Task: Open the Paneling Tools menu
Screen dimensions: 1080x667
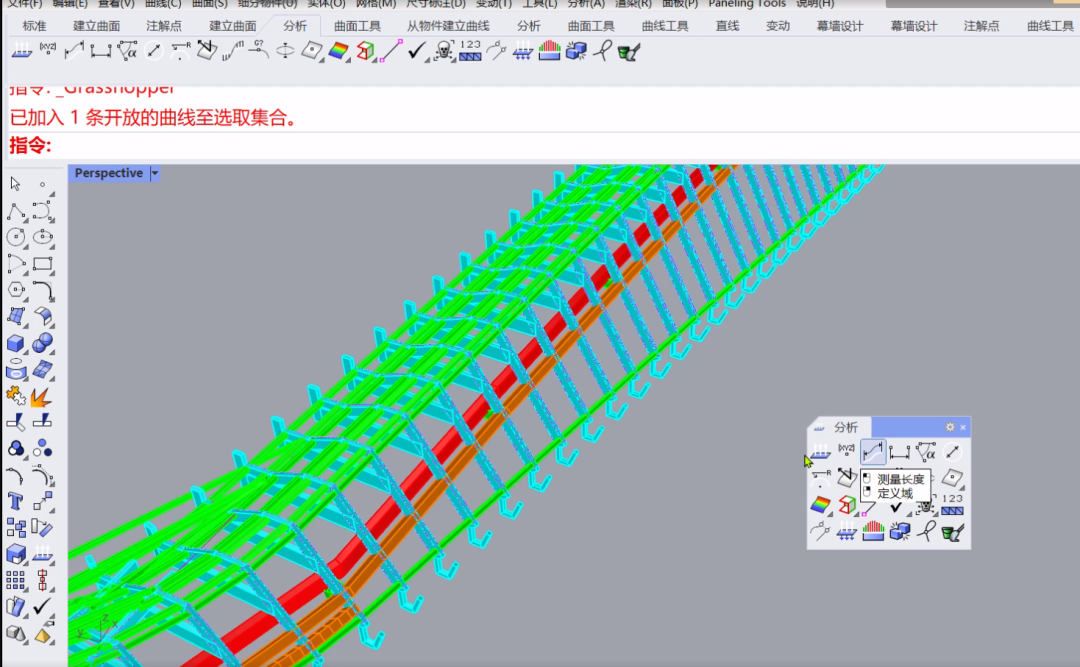Action: (747, 4)
